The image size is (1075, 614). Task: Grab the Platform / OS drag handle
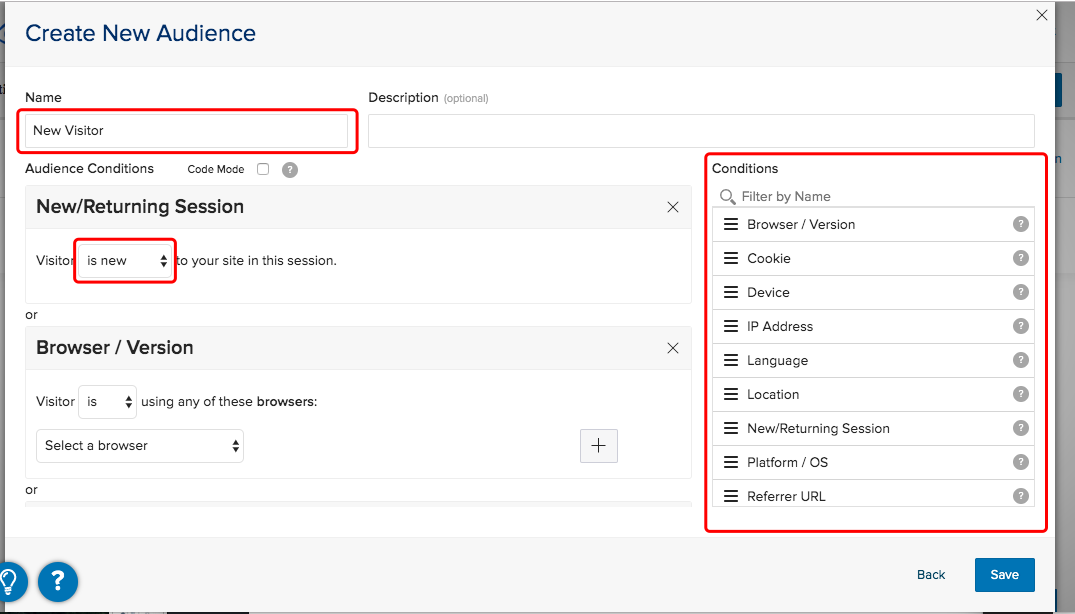coord(731,462)
